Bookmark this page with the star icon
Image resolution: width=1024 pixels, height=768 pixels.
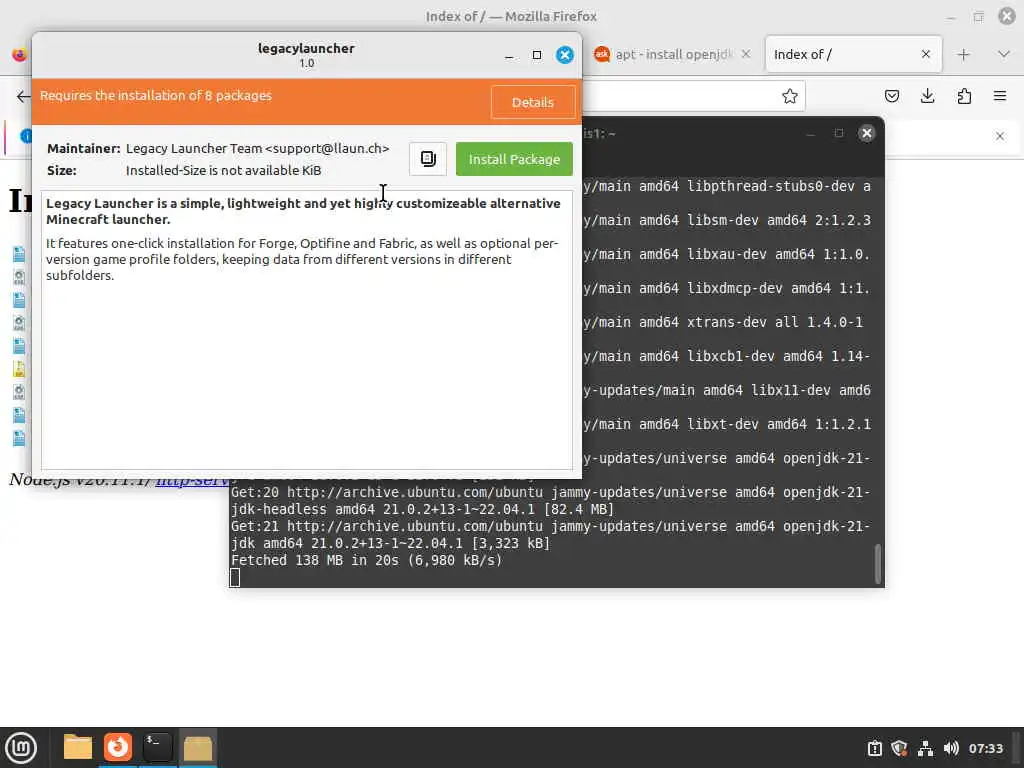tap(790, 97)
